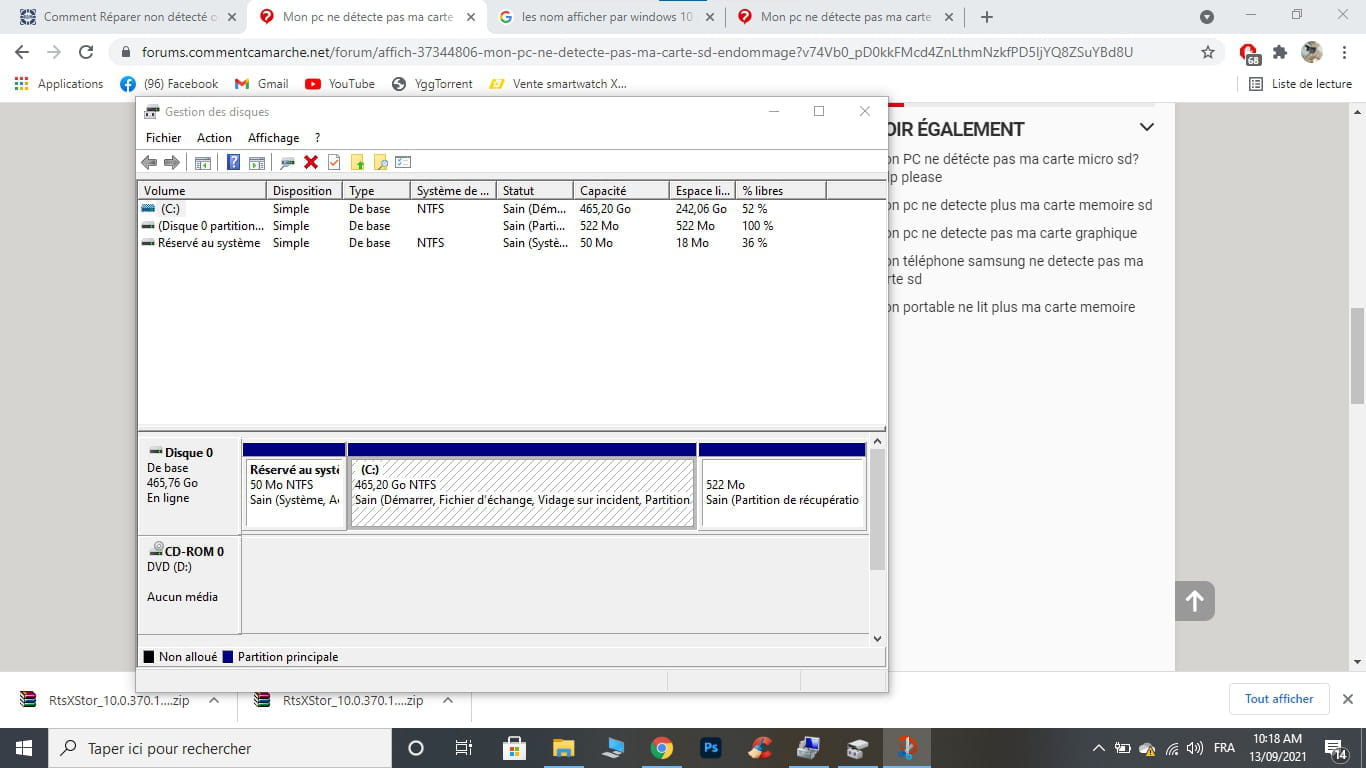Open link about carte graphique not detected
This screenshot has width=1366, height=768.
pos(1010,233)
